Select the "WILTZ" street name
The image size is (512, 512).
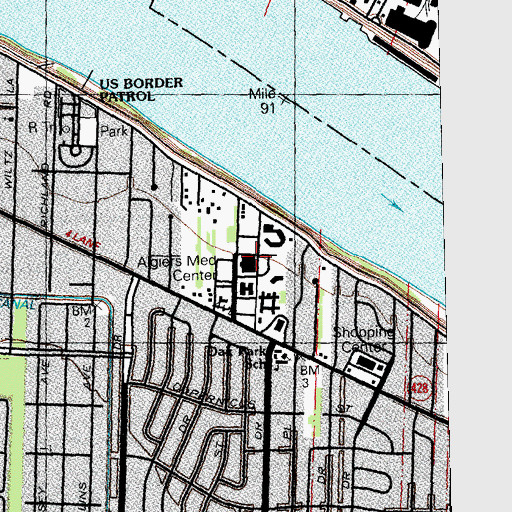point(9,170)
